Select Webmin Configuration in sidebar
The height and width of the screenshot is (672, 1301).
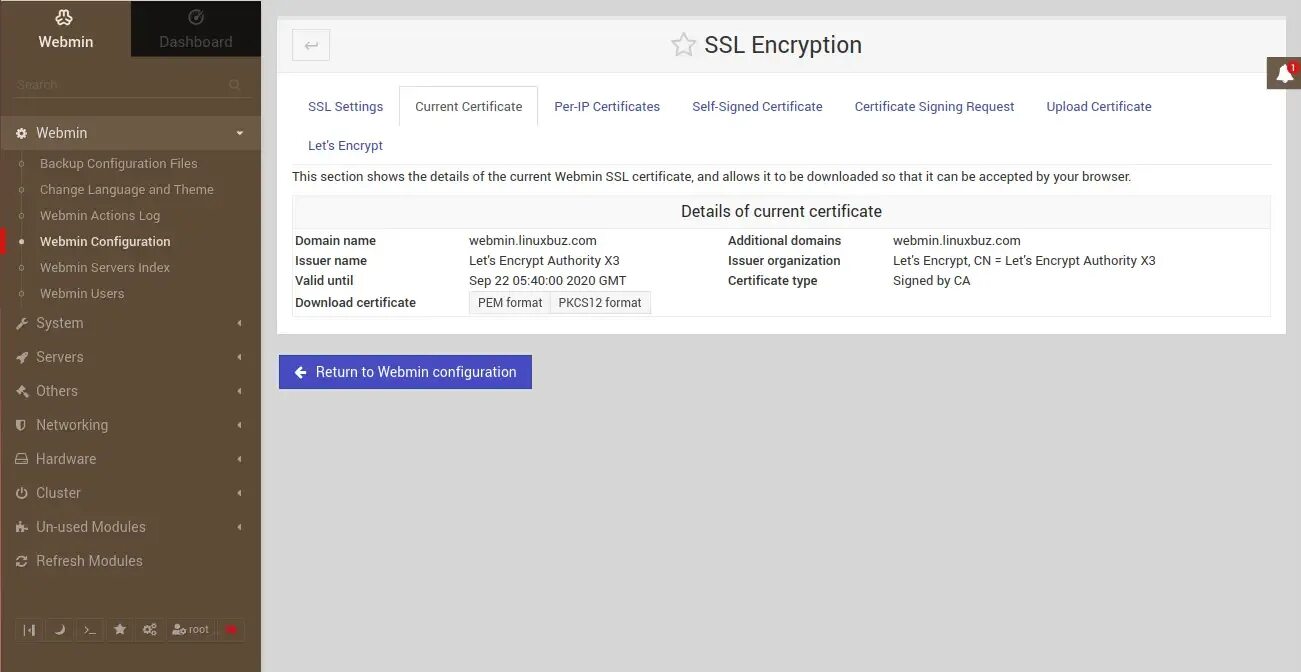(105, 241)
